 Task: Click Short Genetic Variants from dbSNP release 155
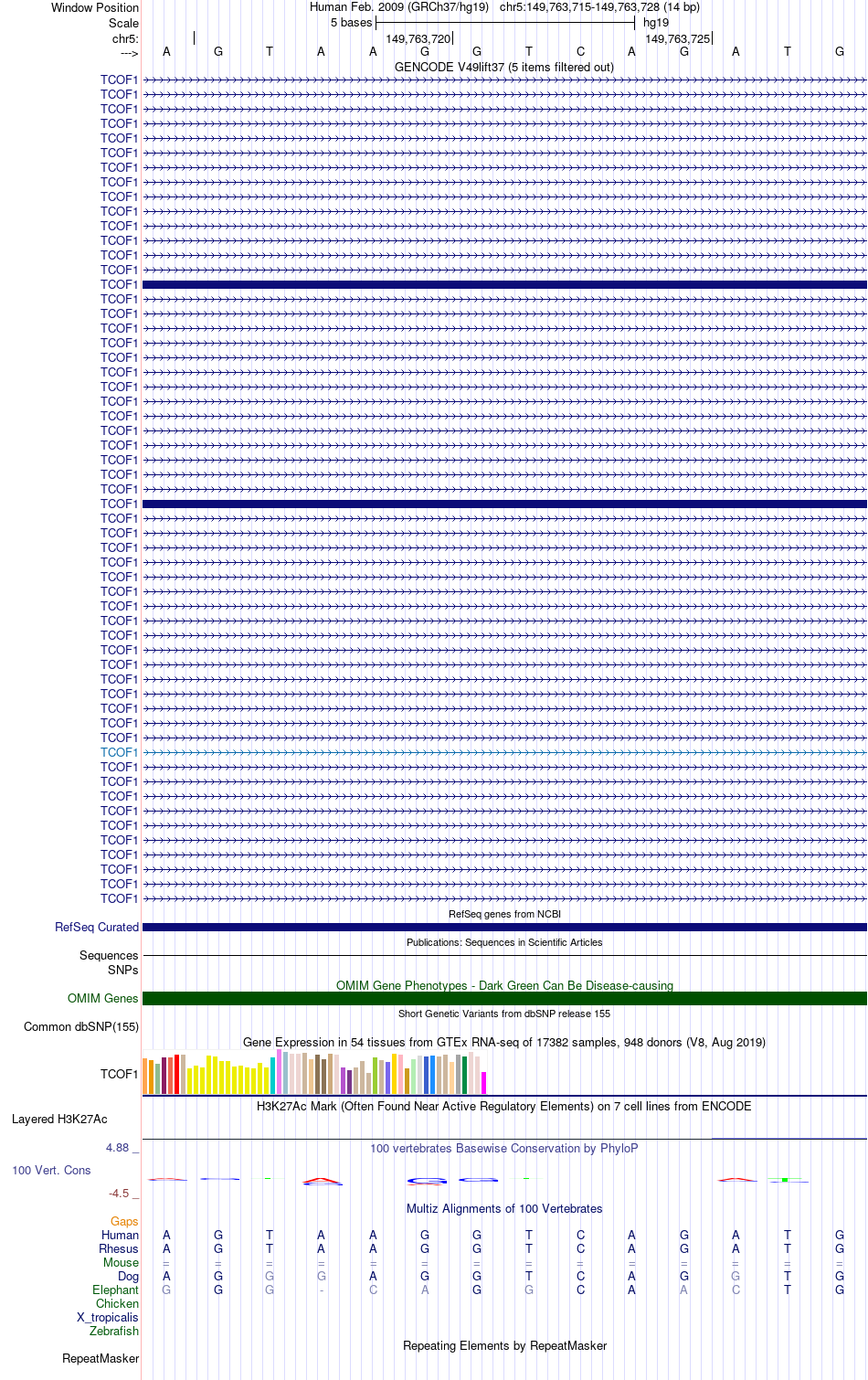504,1014
